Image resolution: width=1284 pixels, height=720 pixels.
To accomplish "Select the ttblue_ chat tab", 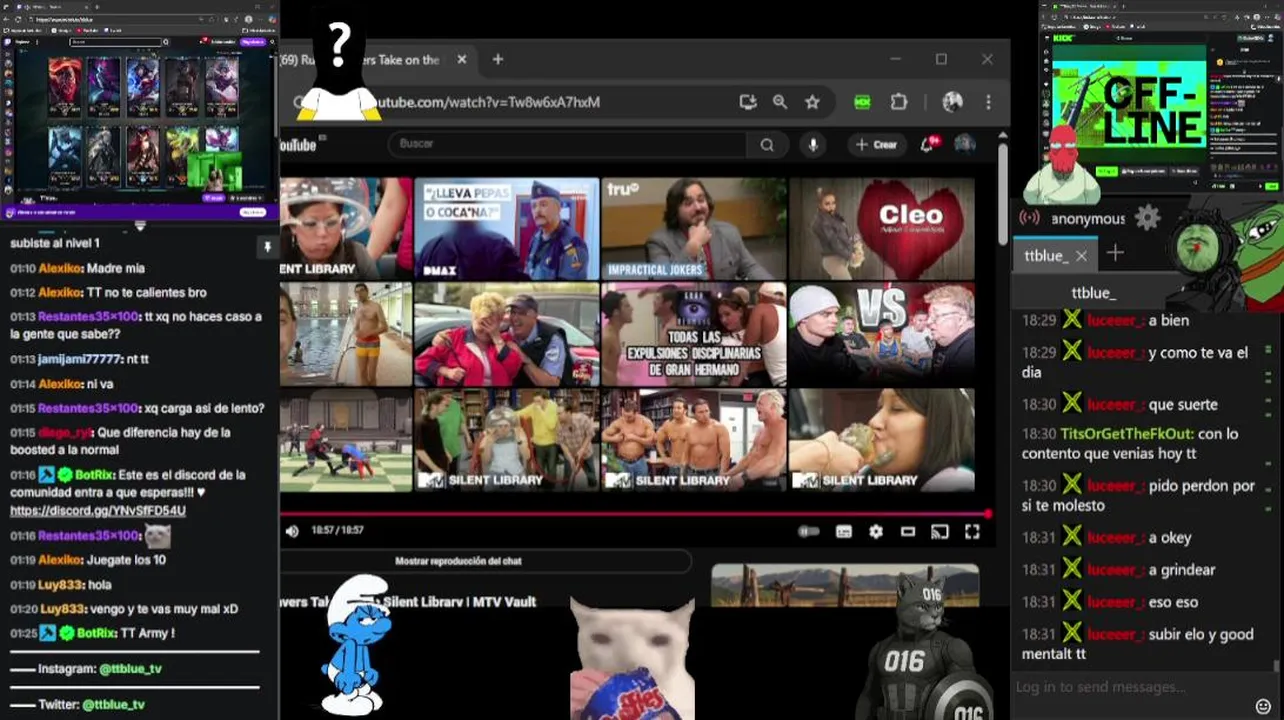I will click(x=1046, y=256).
